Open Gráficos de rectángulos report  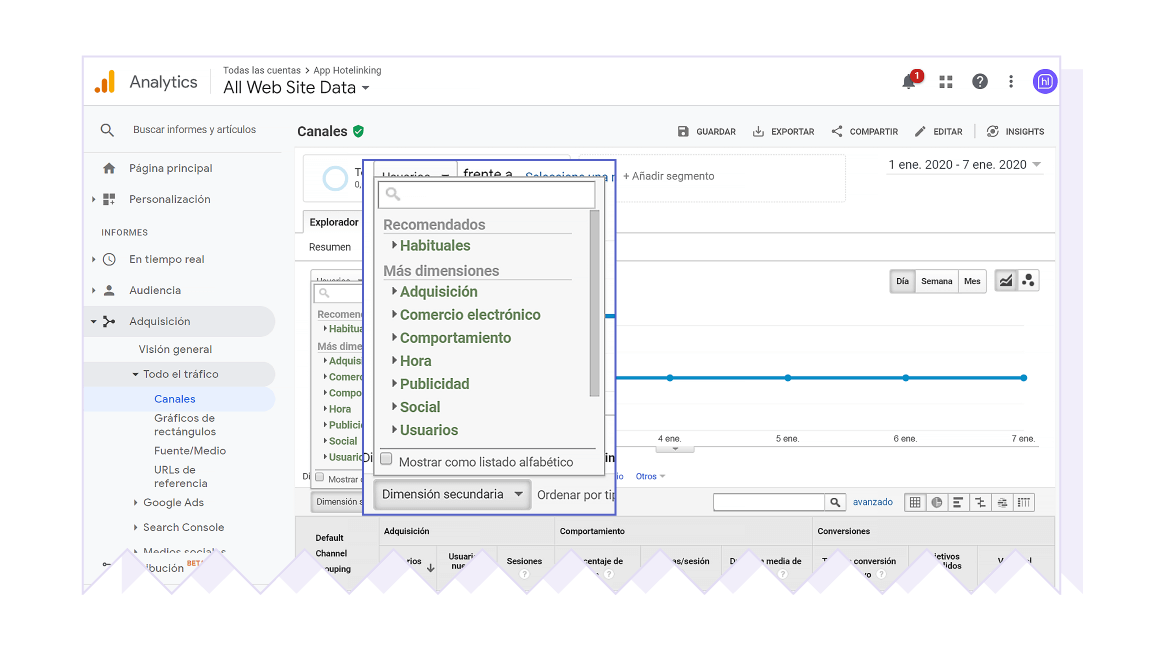[184, 425]
